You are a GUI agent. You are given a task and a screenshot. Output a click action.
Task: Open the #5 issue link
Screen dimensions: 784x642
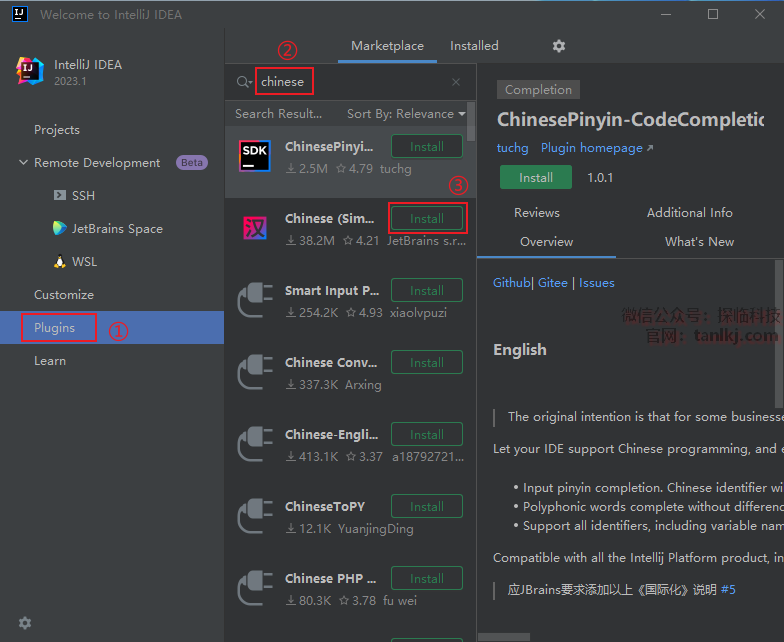click(728, 590)
